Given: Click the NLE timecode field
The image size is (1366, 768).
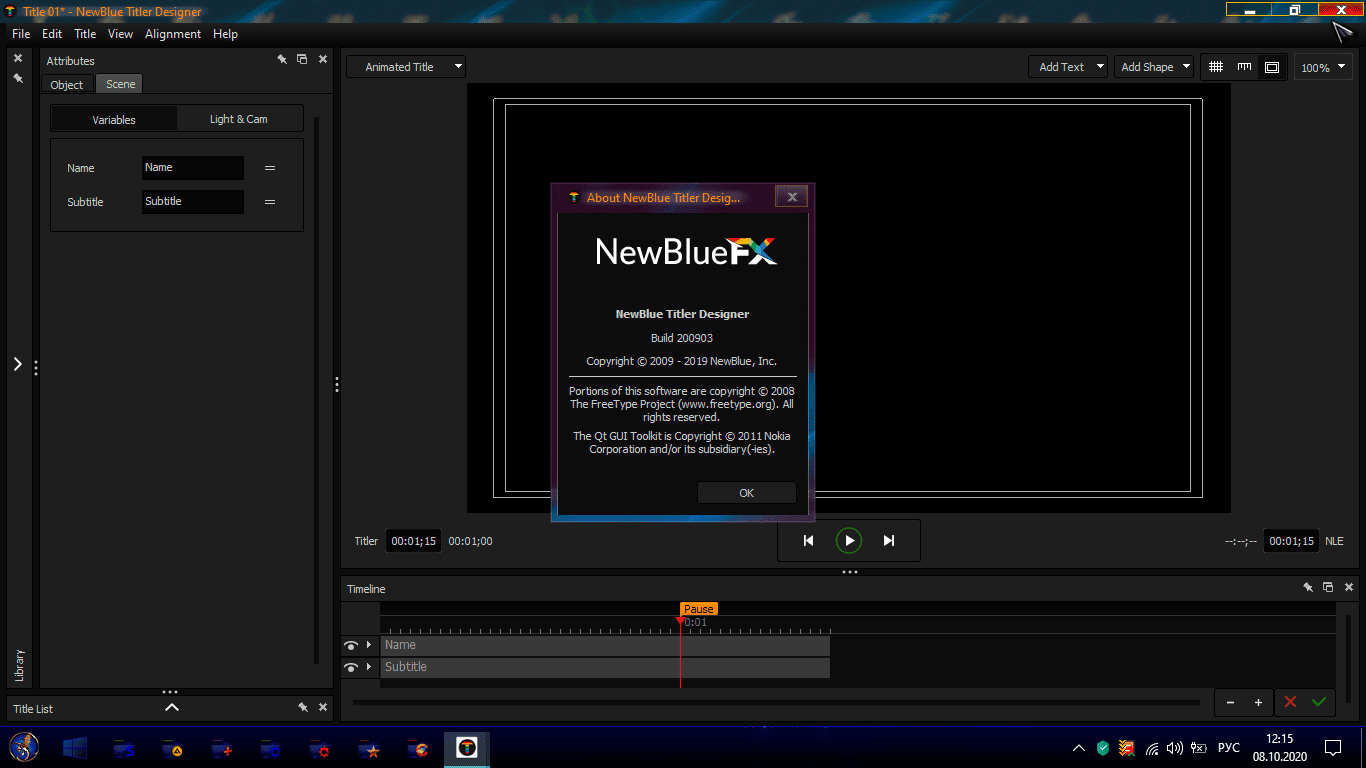Looking at the screenshot, I should click(1291, 541).
